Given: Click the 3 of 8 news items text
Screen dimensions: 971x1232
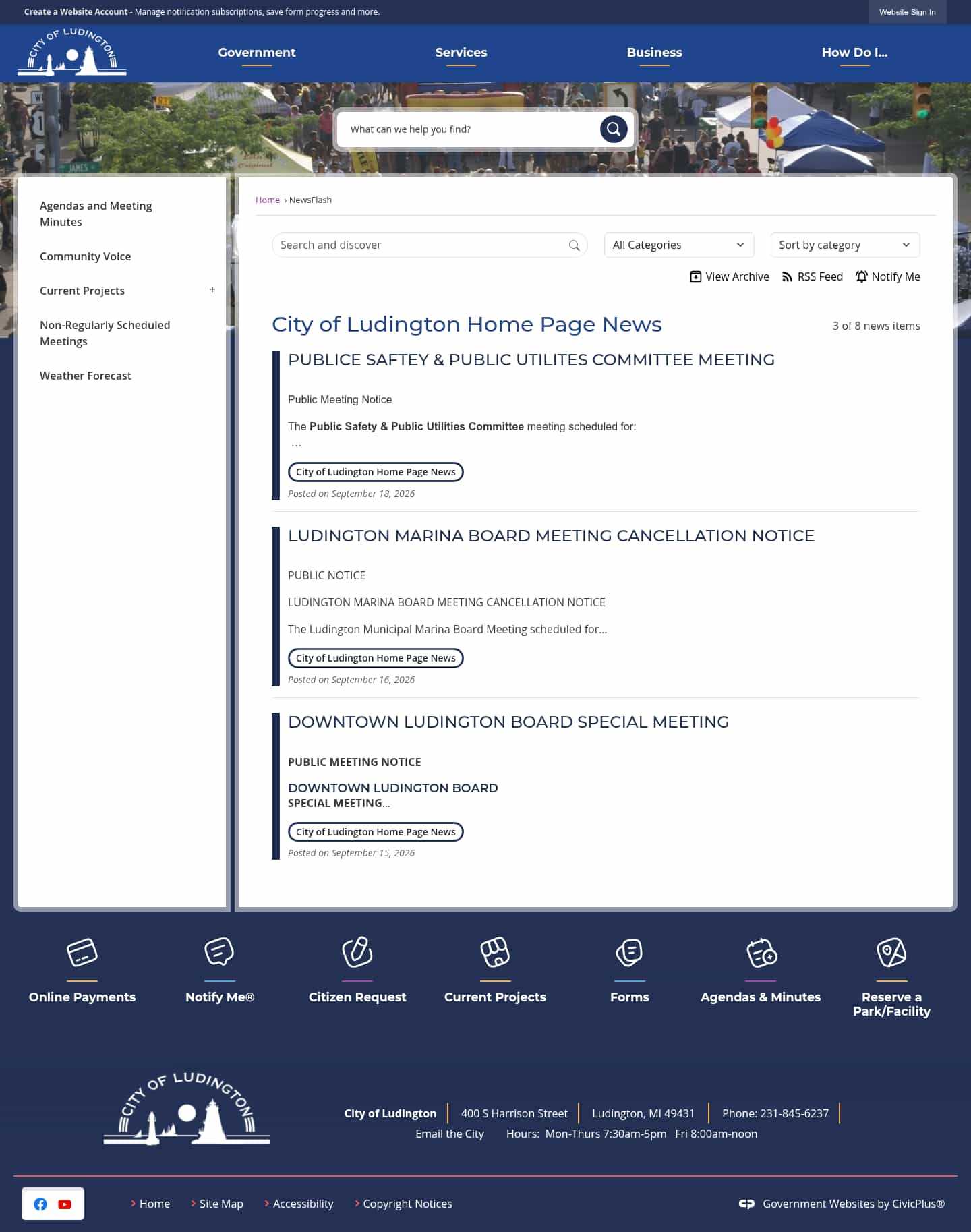Looking at the screenshot, I should 876,326.
